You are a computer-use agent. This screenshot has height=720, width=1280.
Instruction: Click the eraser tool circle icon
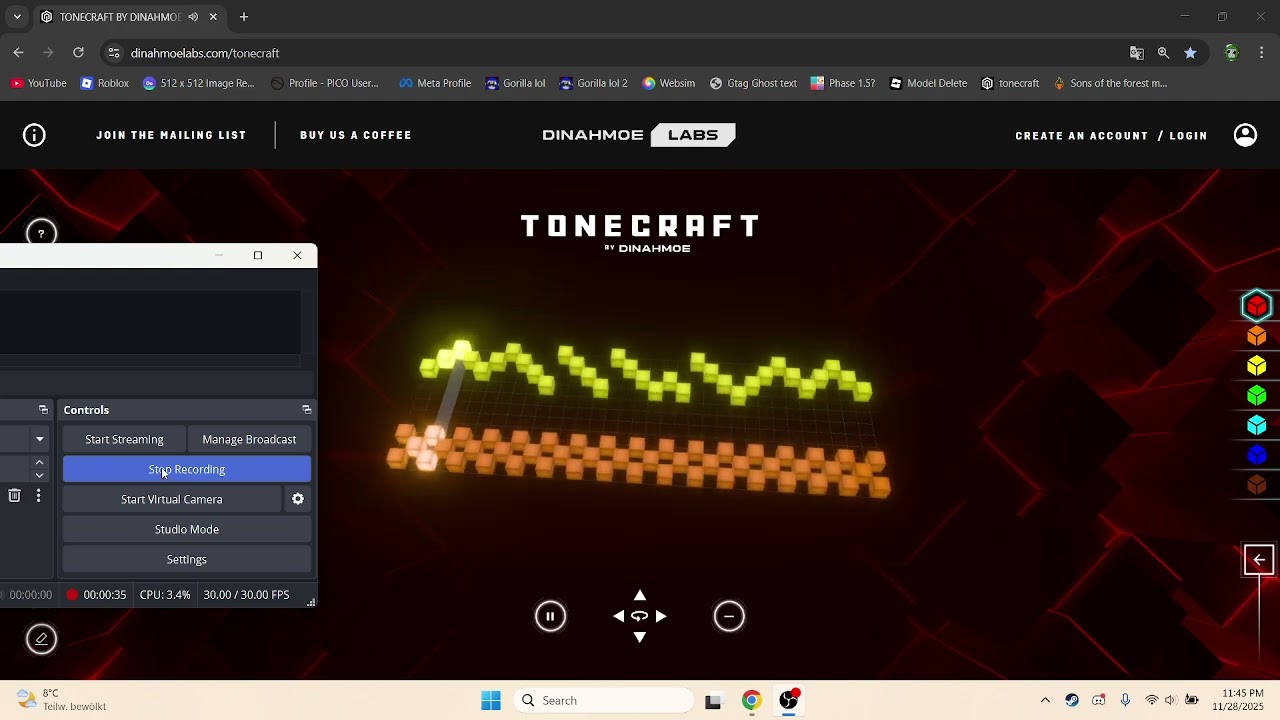(x=41, y=639)
